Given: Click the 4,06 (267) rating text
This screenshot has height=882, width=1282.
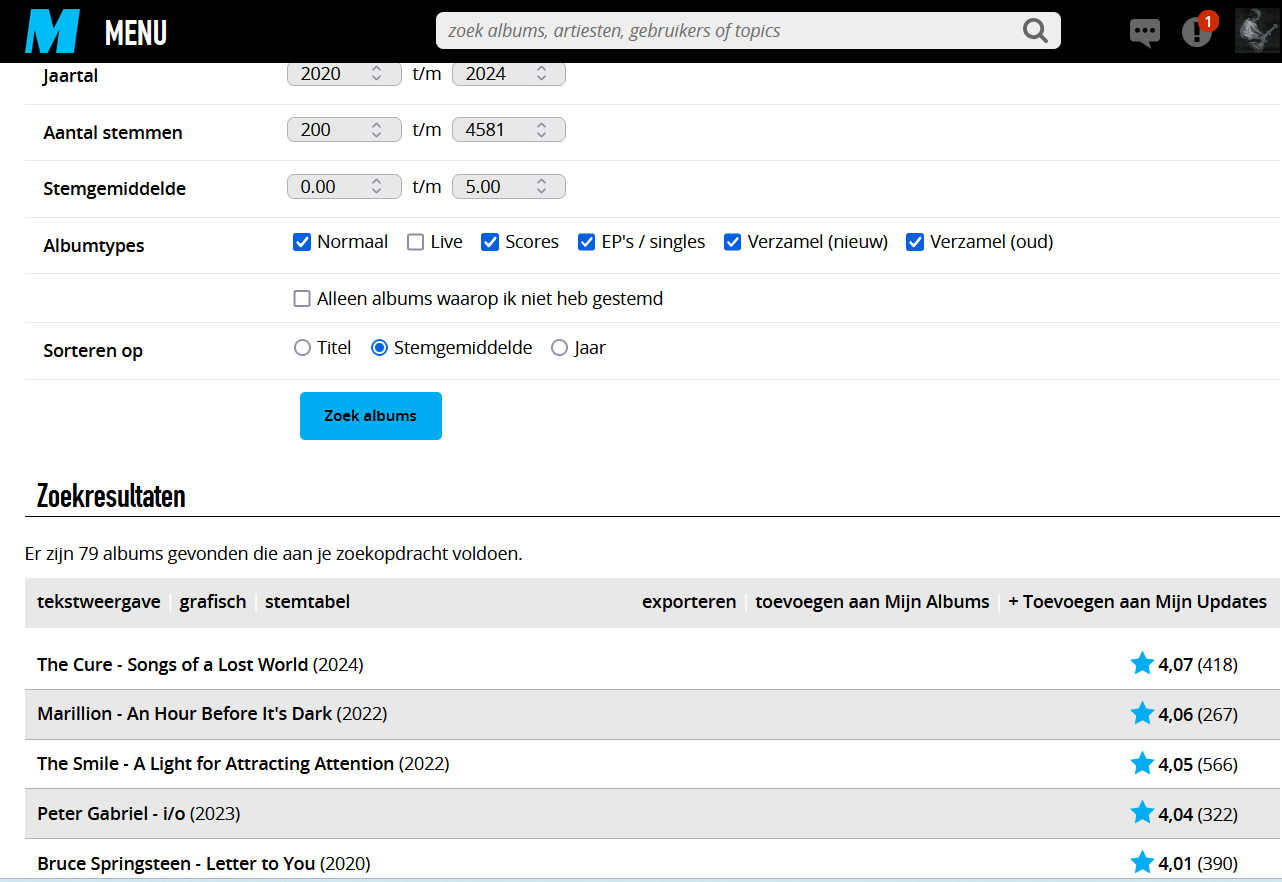Looking at the screenshot, I should point(1198,715).
